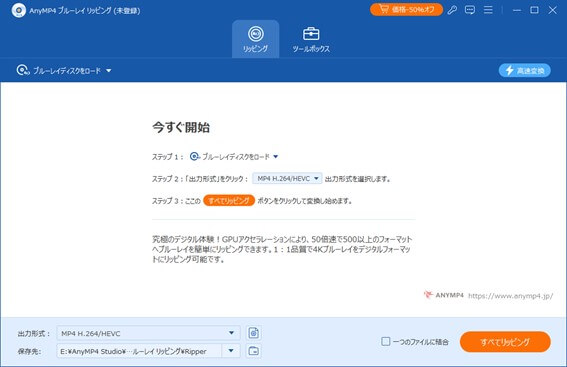Start ripping with the orange すべてリッピング button
Viewport: 567px width, 367px height.
505,342
